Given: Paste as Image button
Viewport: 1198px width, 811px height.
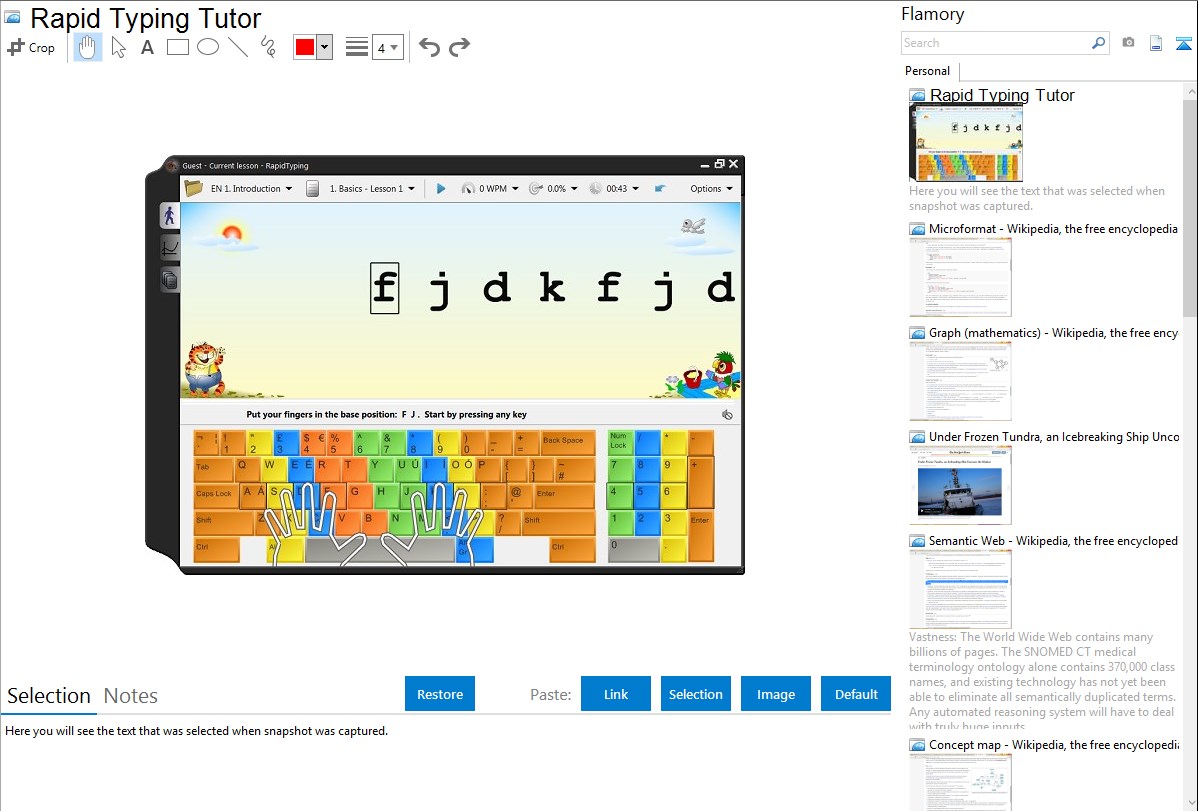Looking at the screenshot, I should point(776,694).
